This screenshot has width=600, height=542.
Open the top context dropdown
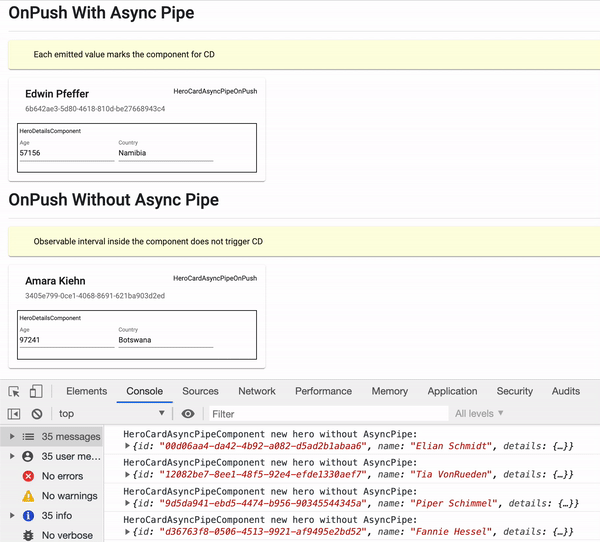point(112,414)
